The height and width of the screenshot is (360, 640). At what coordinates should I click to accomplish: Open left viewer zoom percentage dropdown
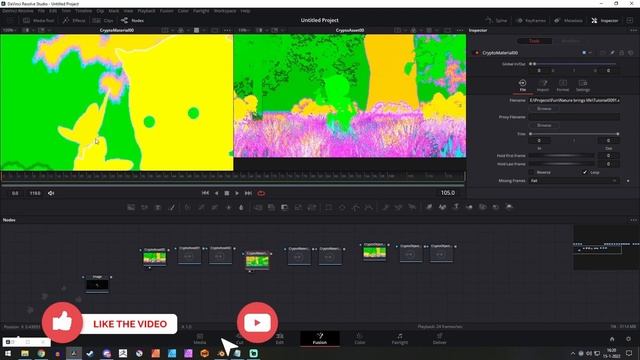tap(9, 30)
